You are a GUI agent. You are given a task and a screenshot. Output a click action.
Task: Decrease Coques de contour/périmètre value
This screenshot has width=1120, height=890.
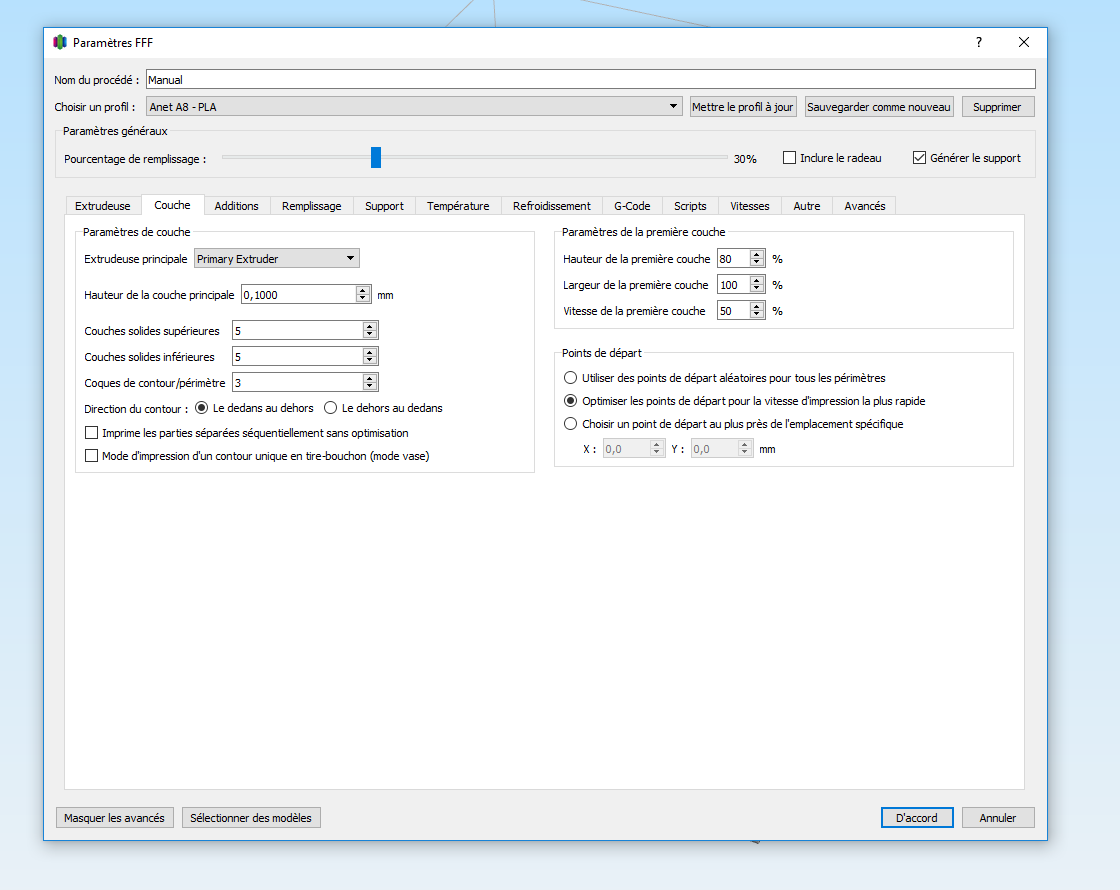point(369,386)
